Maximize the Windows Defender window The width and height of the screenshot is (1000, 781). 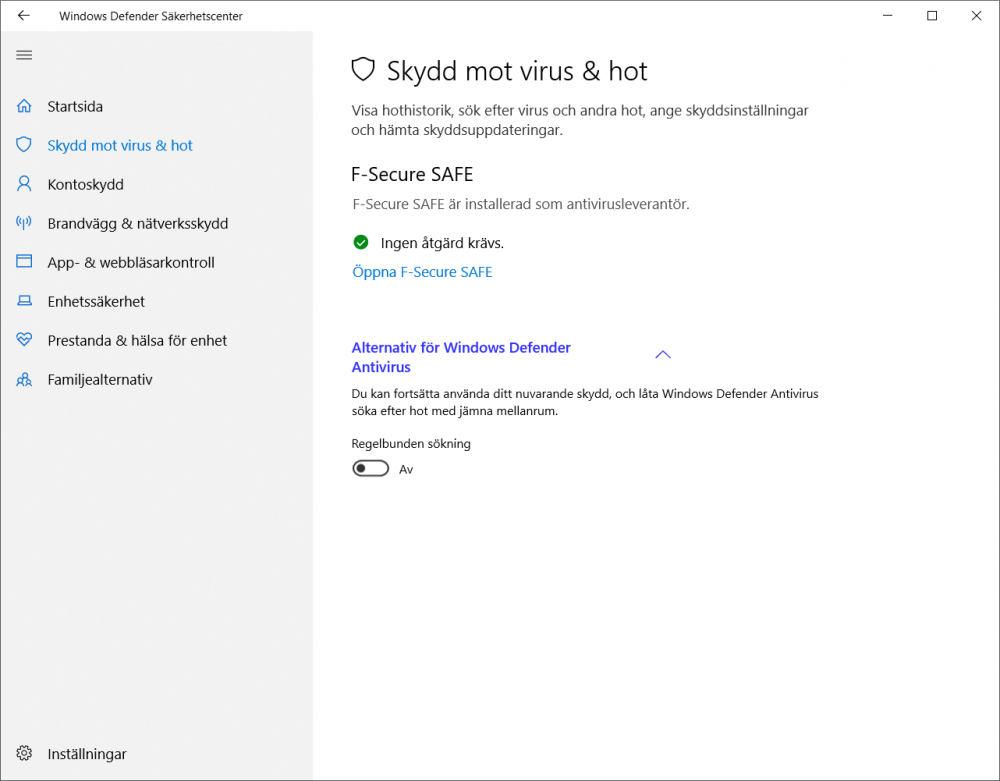tap(932, 16)
